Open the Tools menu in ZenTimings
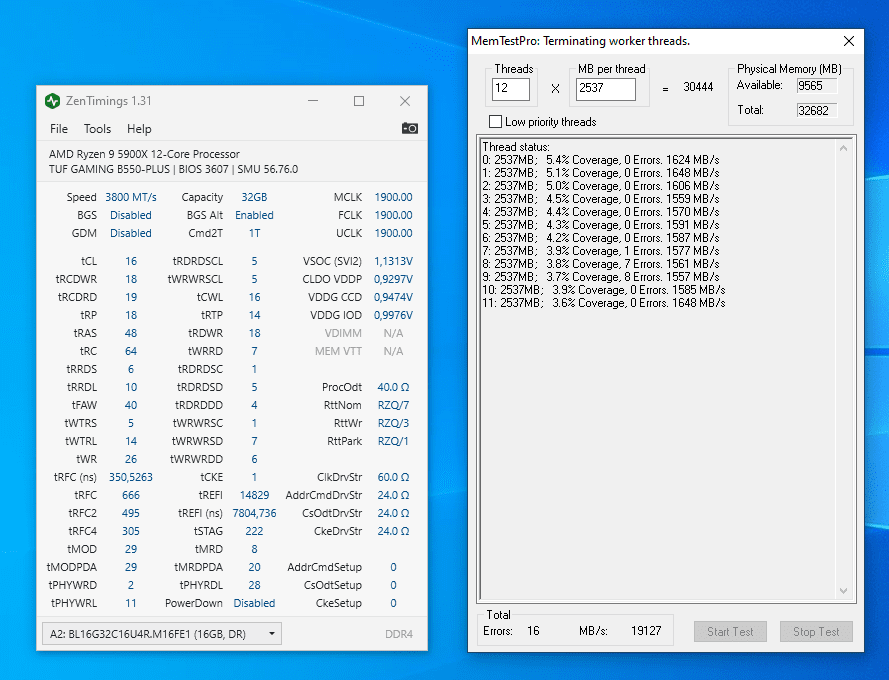Viewport: 889px width, 680px height. 98,129
